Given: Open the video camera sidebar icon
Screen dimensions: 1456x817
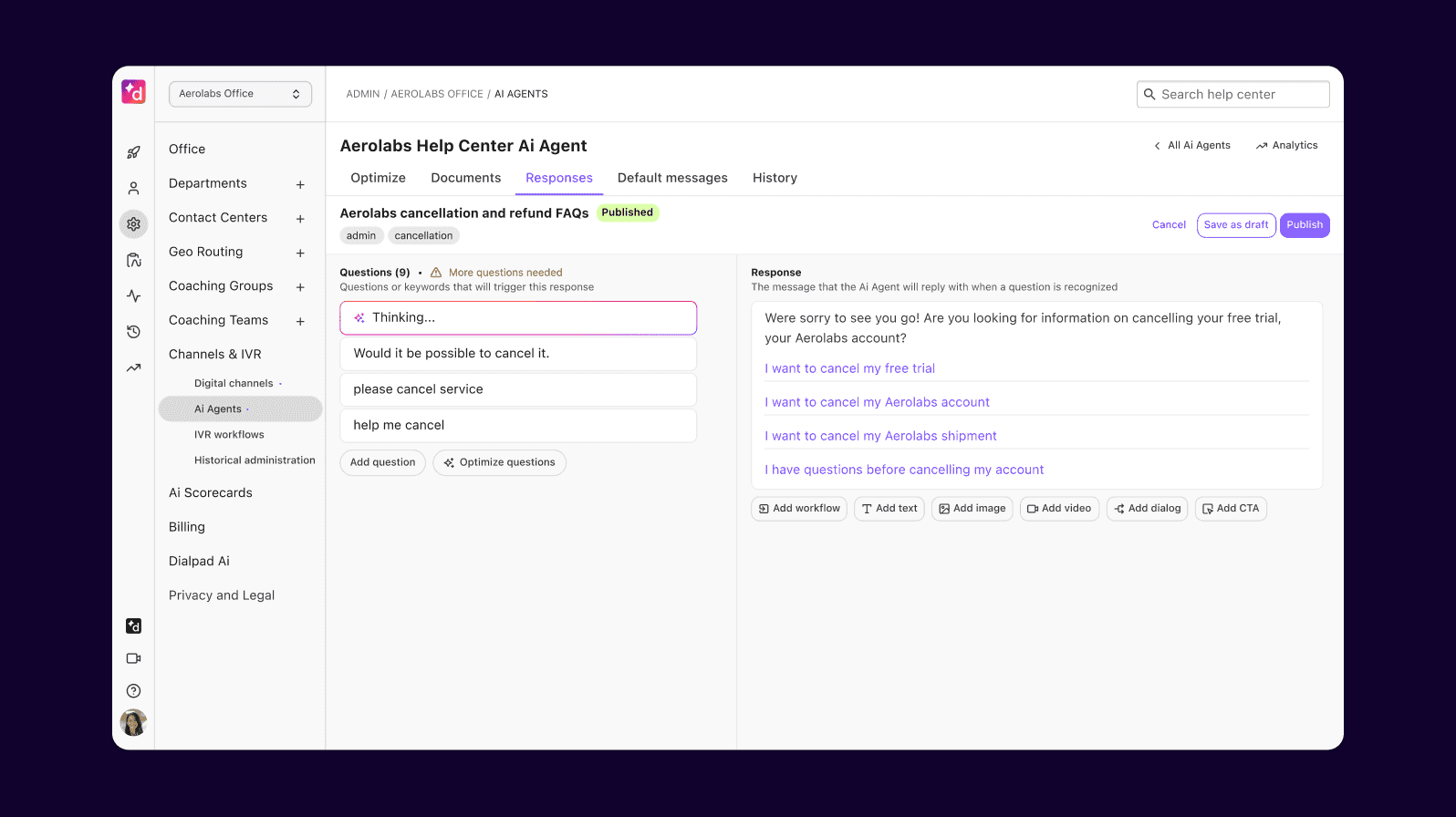Looking at the screenshot, I should coord(133,658).
